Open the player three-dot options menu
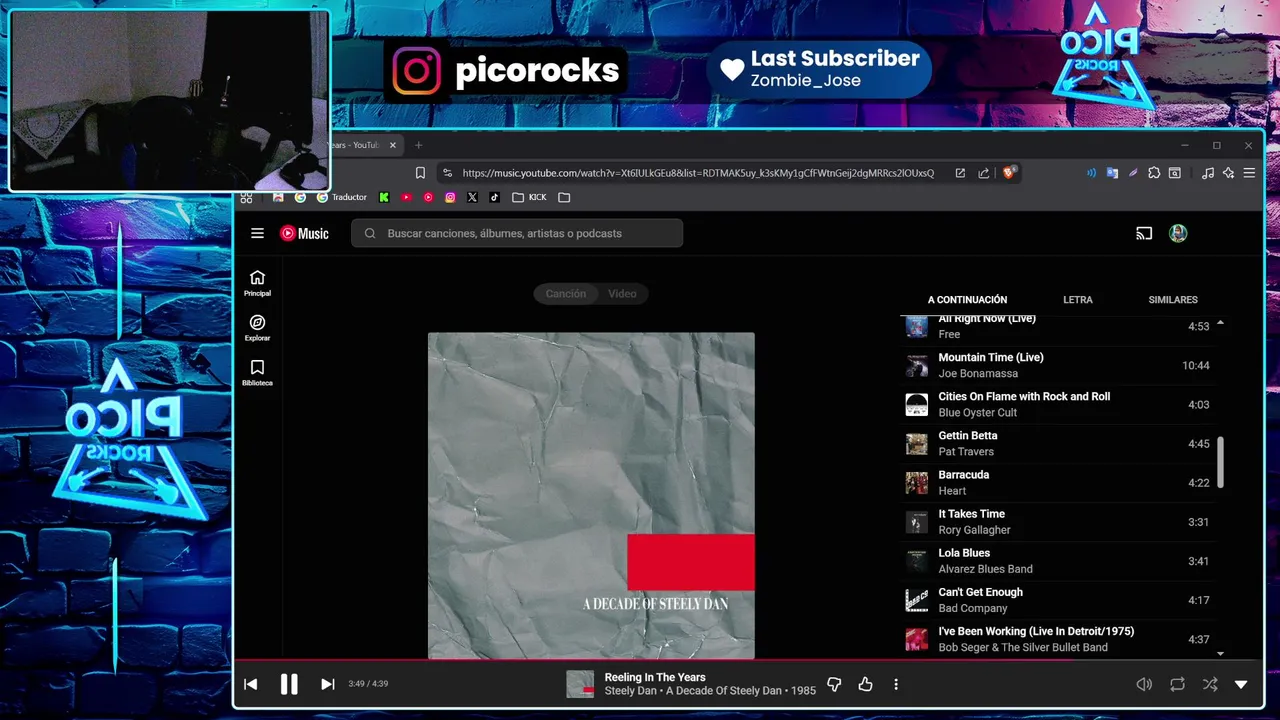The height and width of the screenshot is (720, 1280). tap(896, 684)
